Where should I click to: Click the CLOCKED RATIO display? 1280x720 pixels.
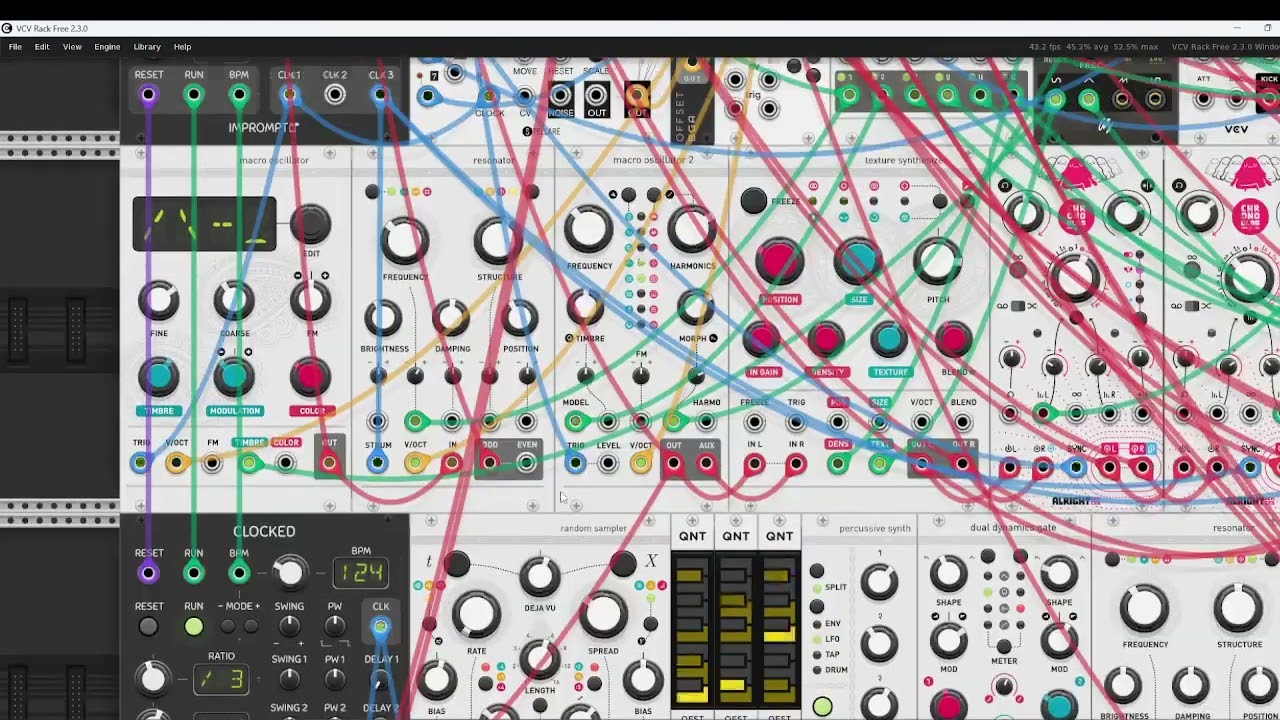click(x=221, y=680)
